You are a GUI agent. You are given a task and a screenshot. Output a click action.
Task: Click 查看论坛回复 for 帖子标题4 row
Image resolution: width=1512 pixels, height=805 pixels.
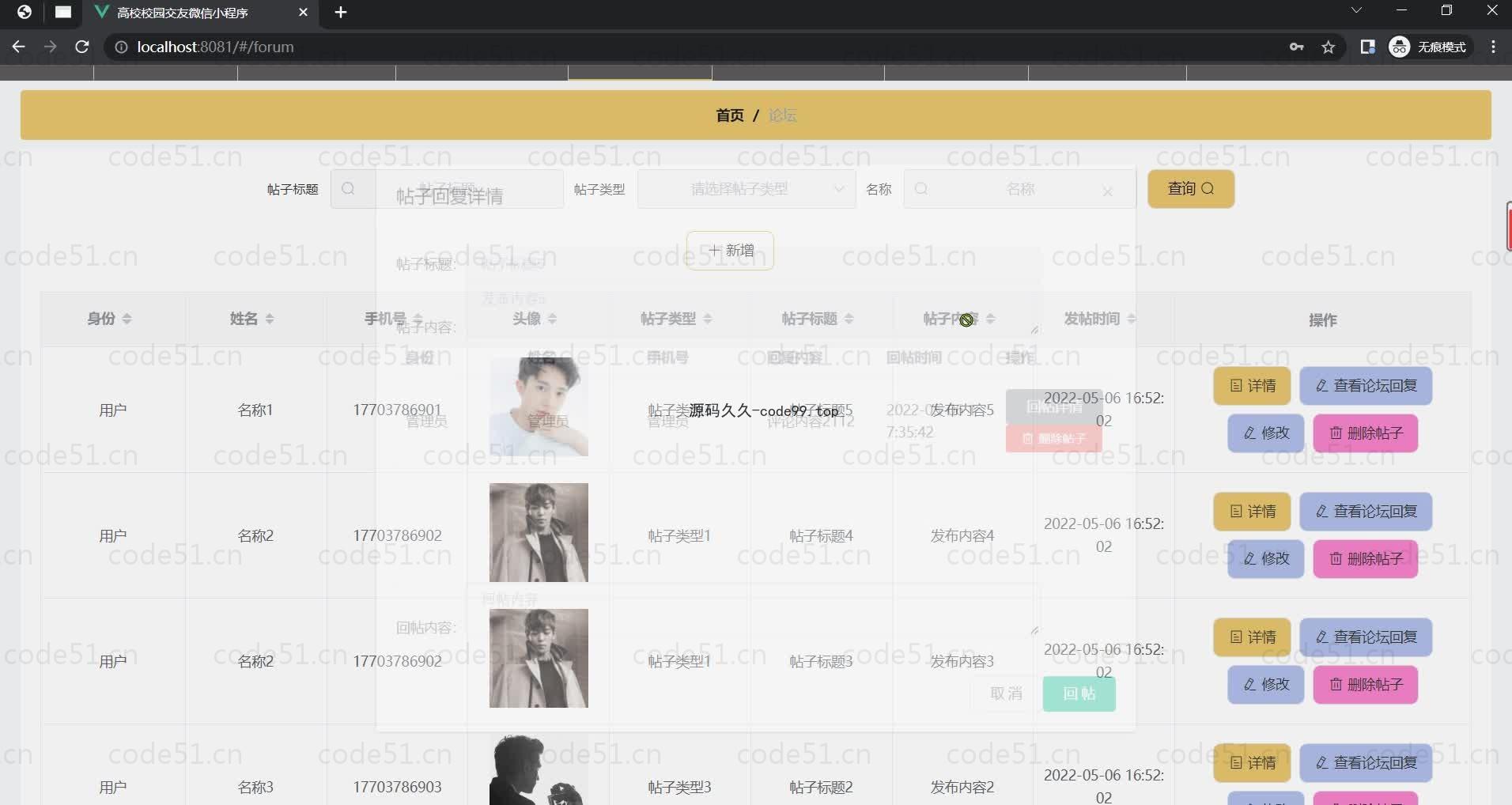pos(1366,512)
